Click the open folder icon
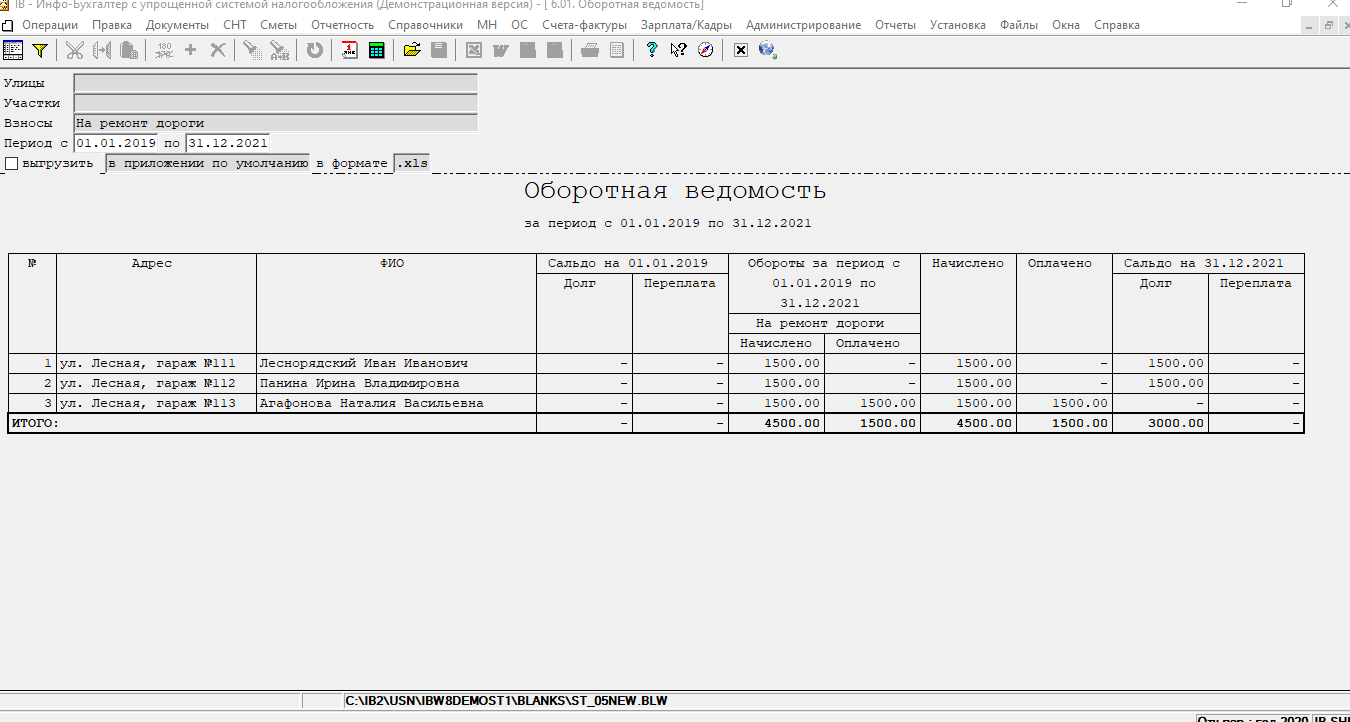This screenshot has width=1350, height=722. tap(412, 49)
